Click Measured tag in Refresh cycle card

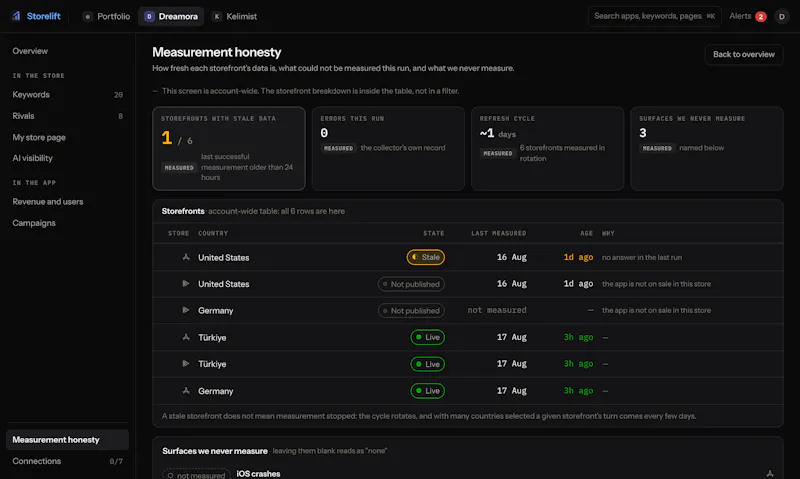point(497,153)
